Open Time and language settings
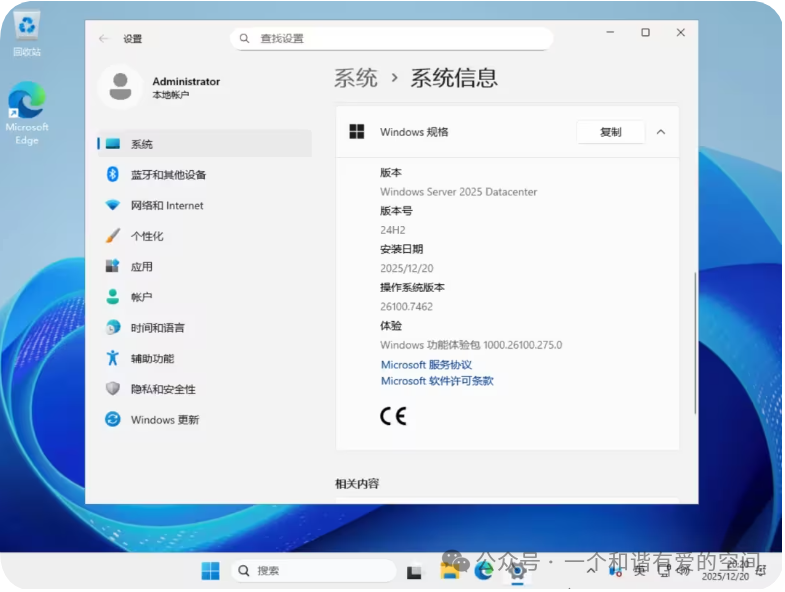Screen dimensions: 785x592 (x=157, y=328)
